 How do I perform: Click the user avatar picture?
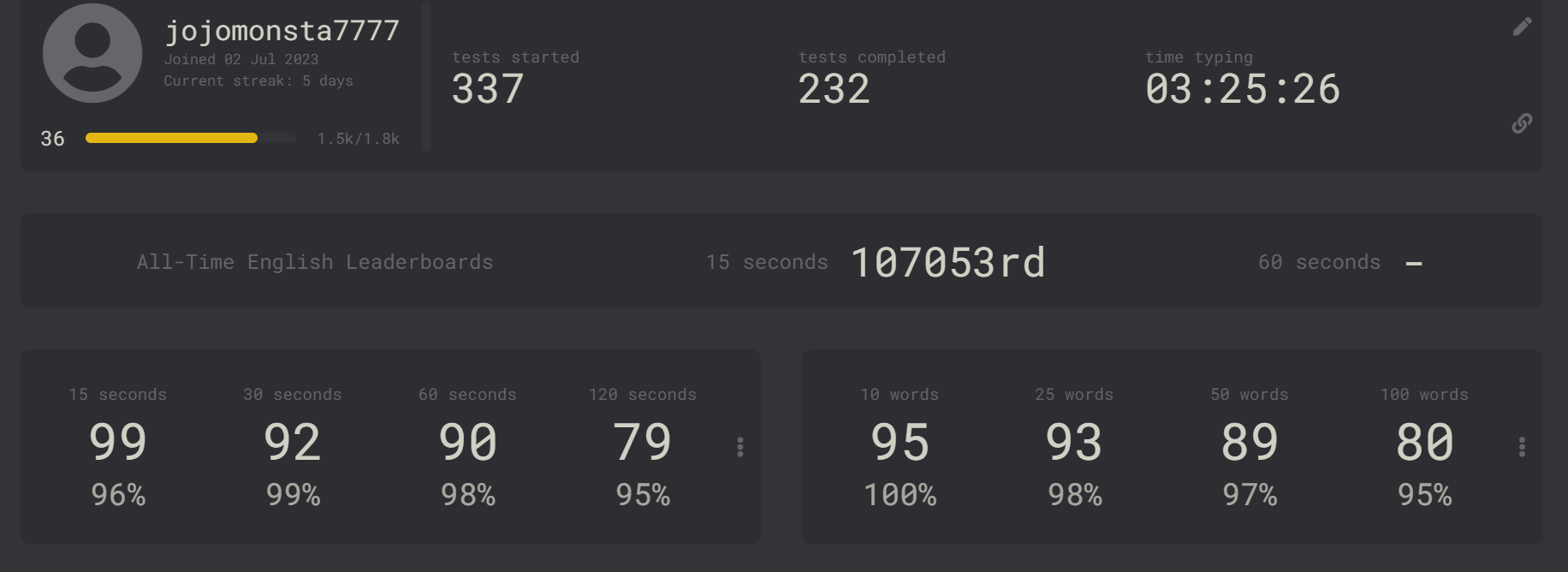coord(92,53)
